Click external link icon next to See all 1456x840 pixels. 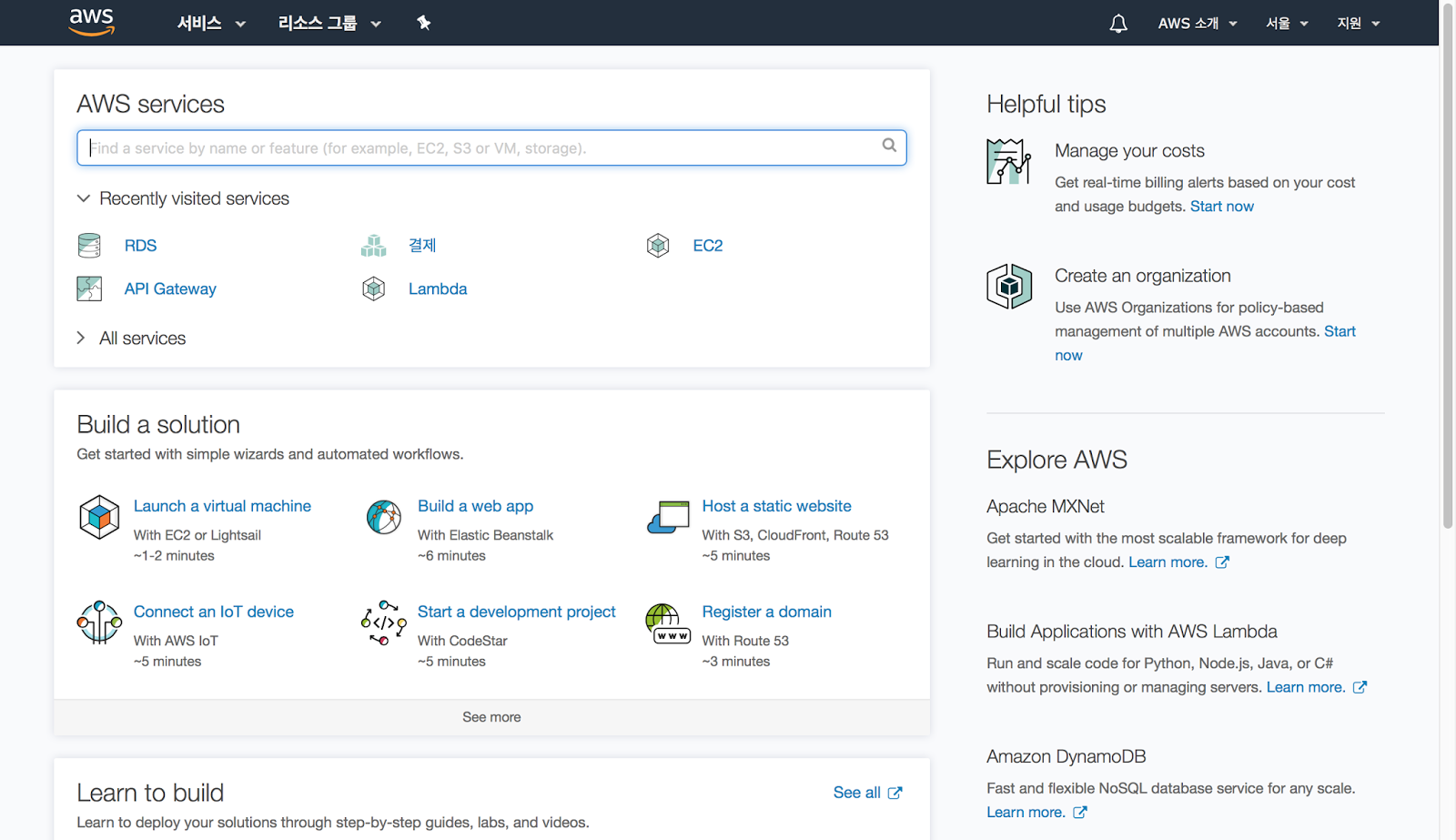click(895, 793)
